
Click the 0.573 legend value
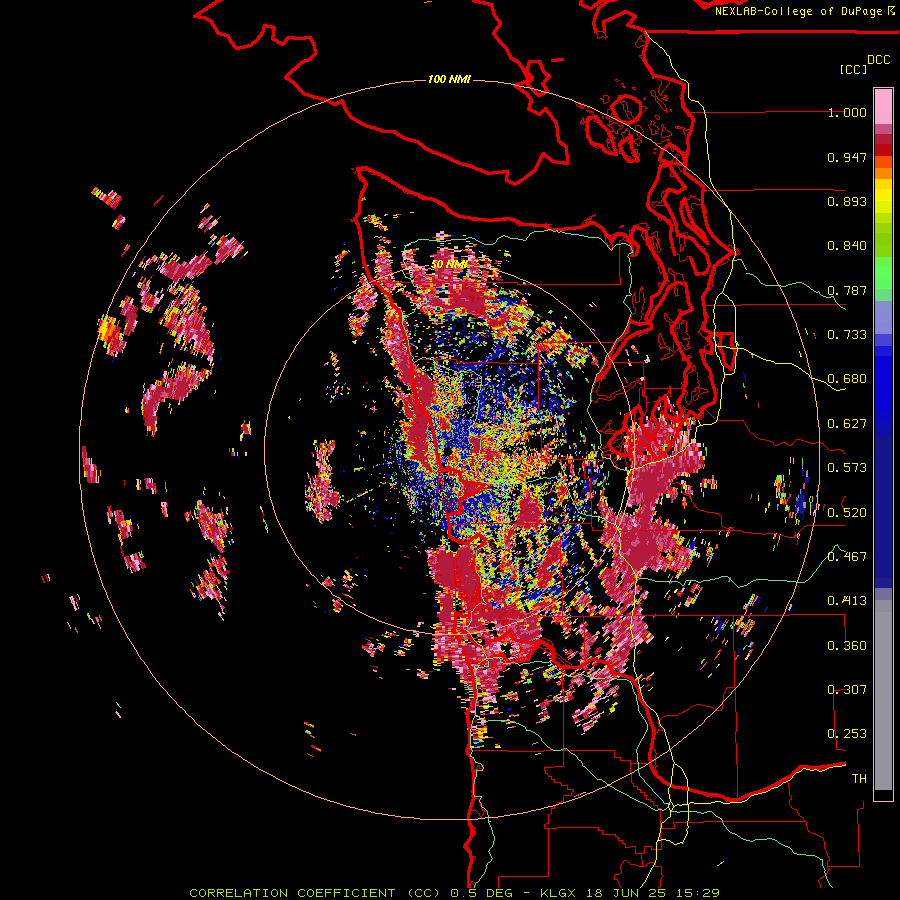tap(847, 468)
